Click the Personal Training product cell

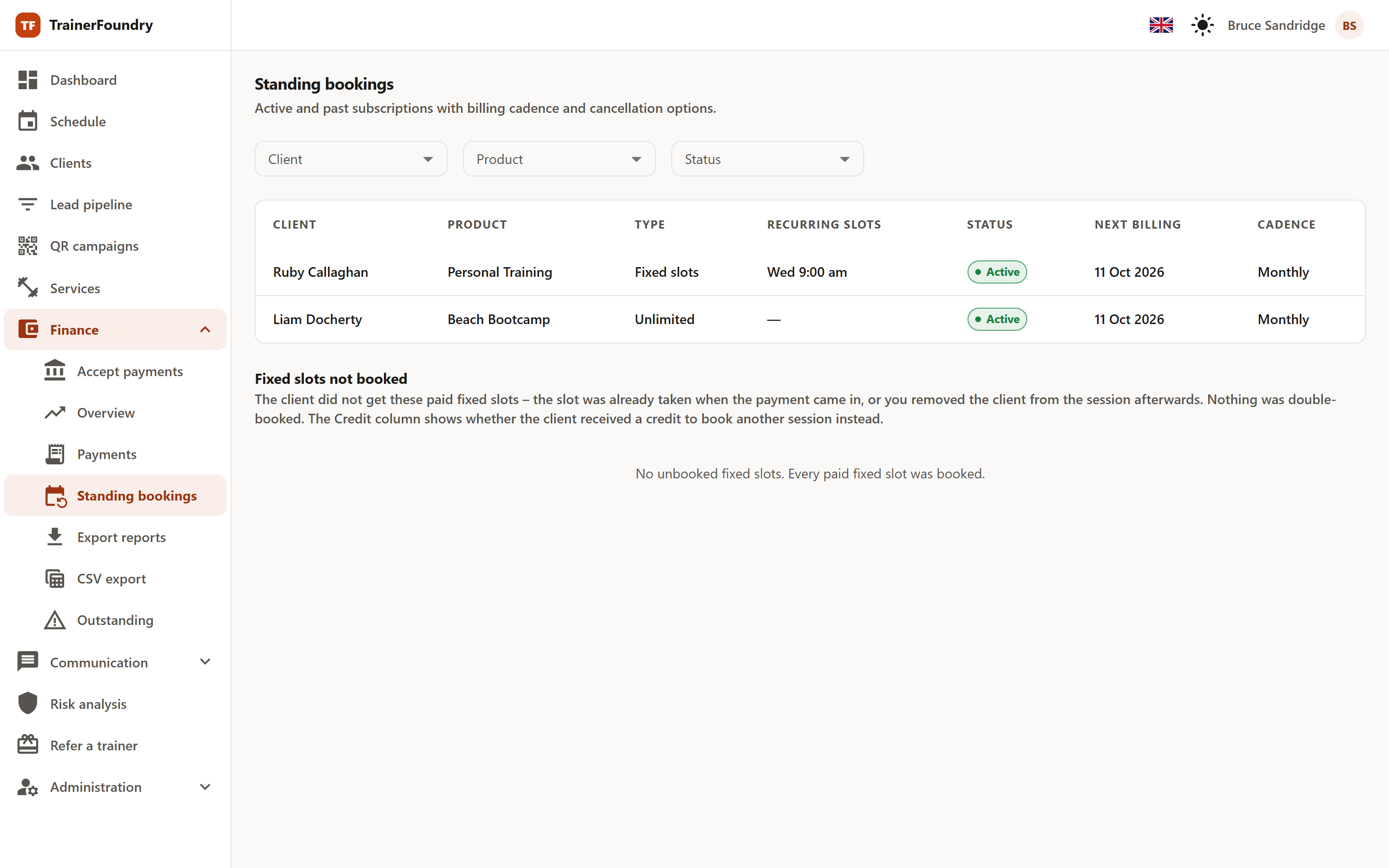click(499, 272)
